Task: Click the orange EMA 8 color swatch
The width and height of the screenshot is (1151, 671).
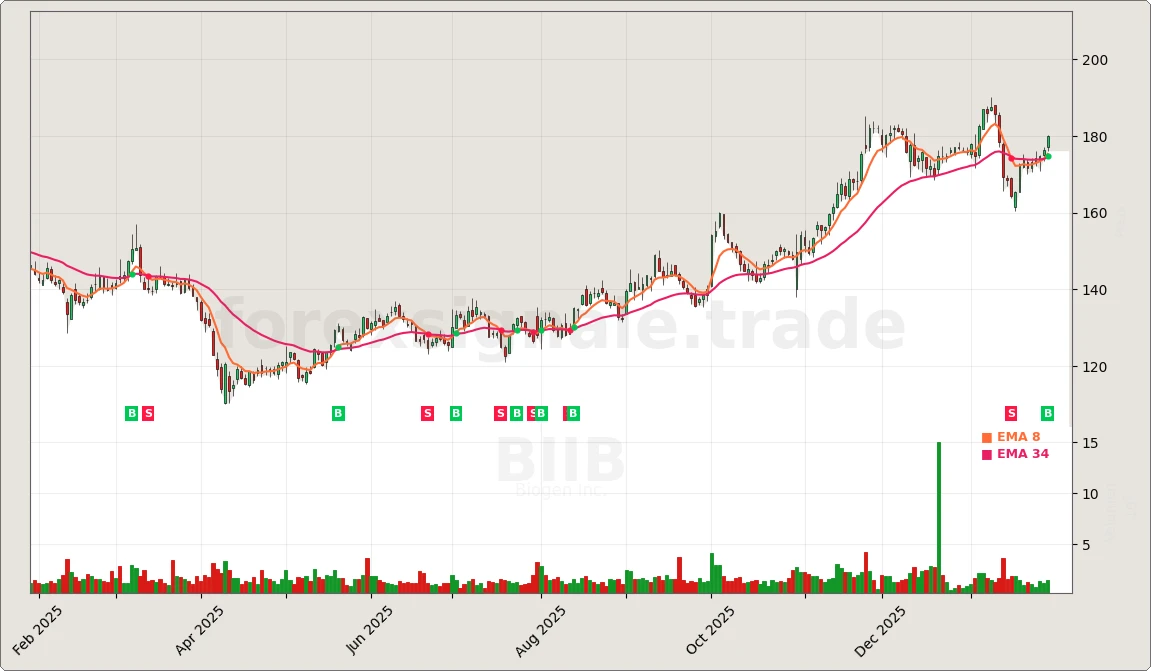Action: pos(989,437)
